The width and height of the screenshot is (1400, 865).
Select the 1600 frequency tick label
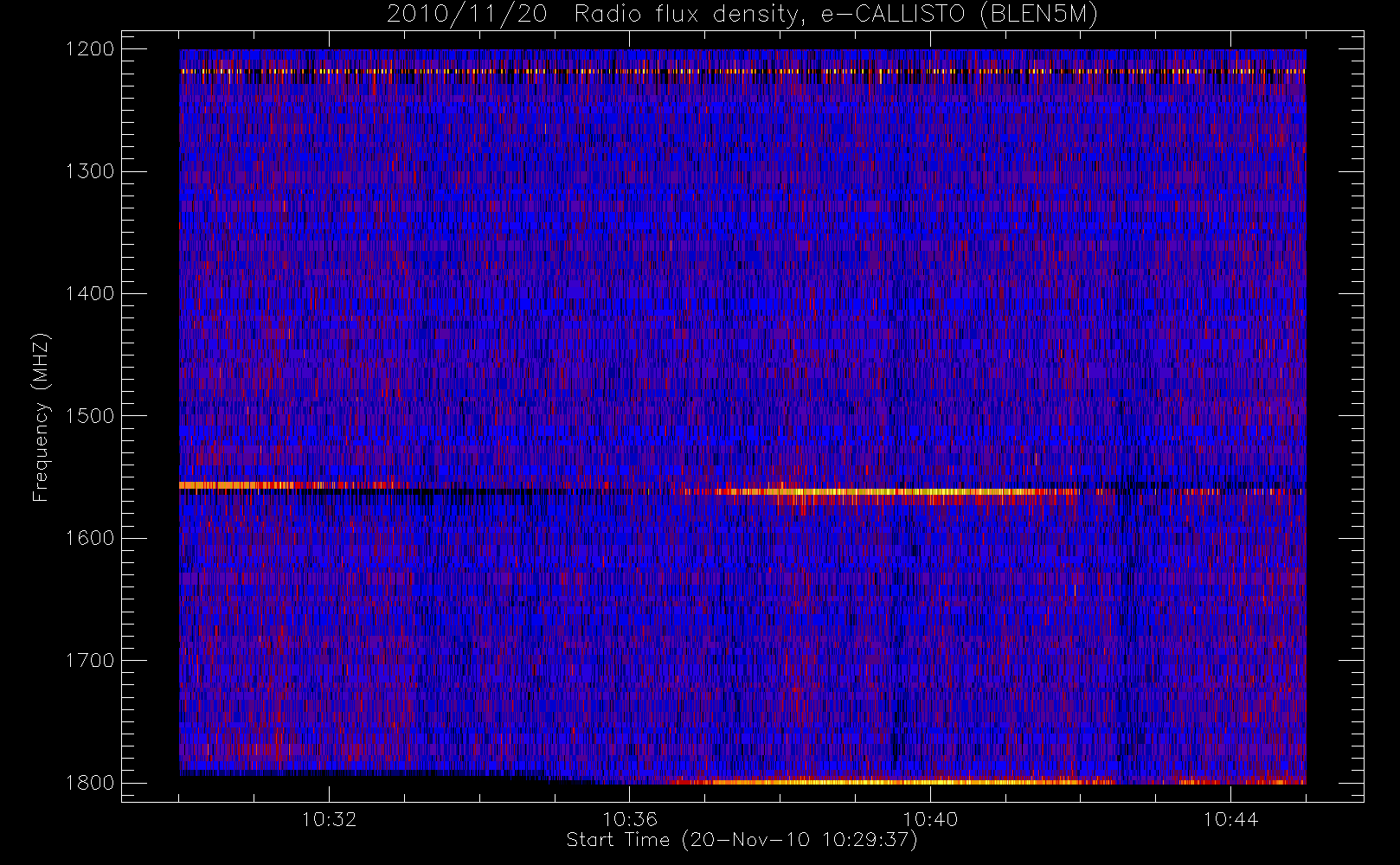click(x=90, y=538)
